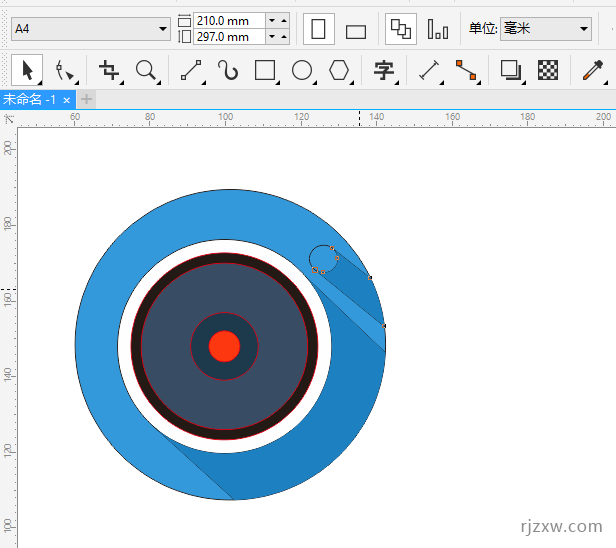The image size is (616, 548).
Task: Select the Shape edit tool
Action: click(x=65, y=70)
